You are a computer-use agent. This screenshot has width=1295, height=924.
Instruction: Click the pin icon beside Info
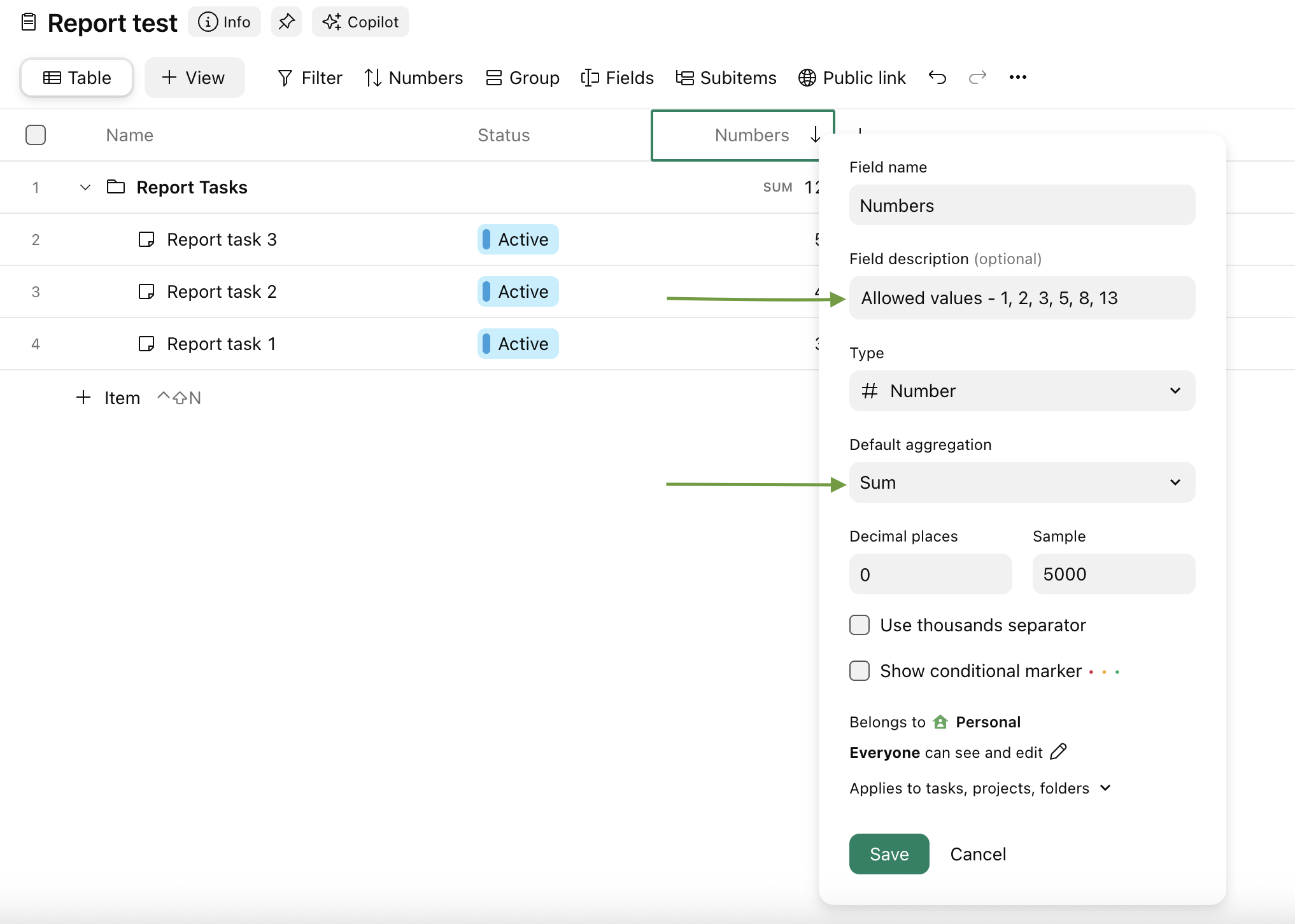(287, 22)
